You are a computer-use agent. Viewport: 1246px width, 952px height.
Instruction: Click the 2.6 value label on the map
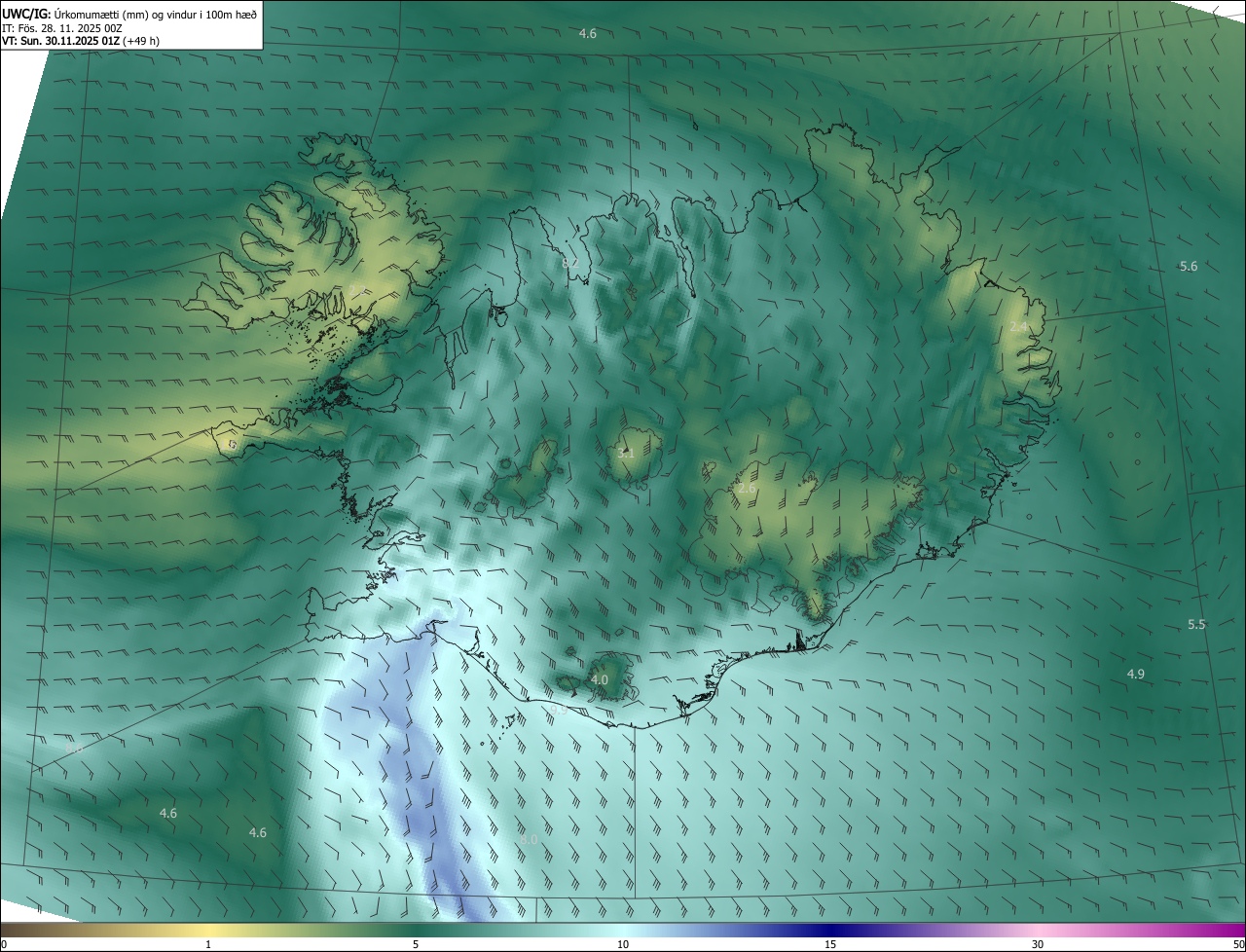[747, 488]
